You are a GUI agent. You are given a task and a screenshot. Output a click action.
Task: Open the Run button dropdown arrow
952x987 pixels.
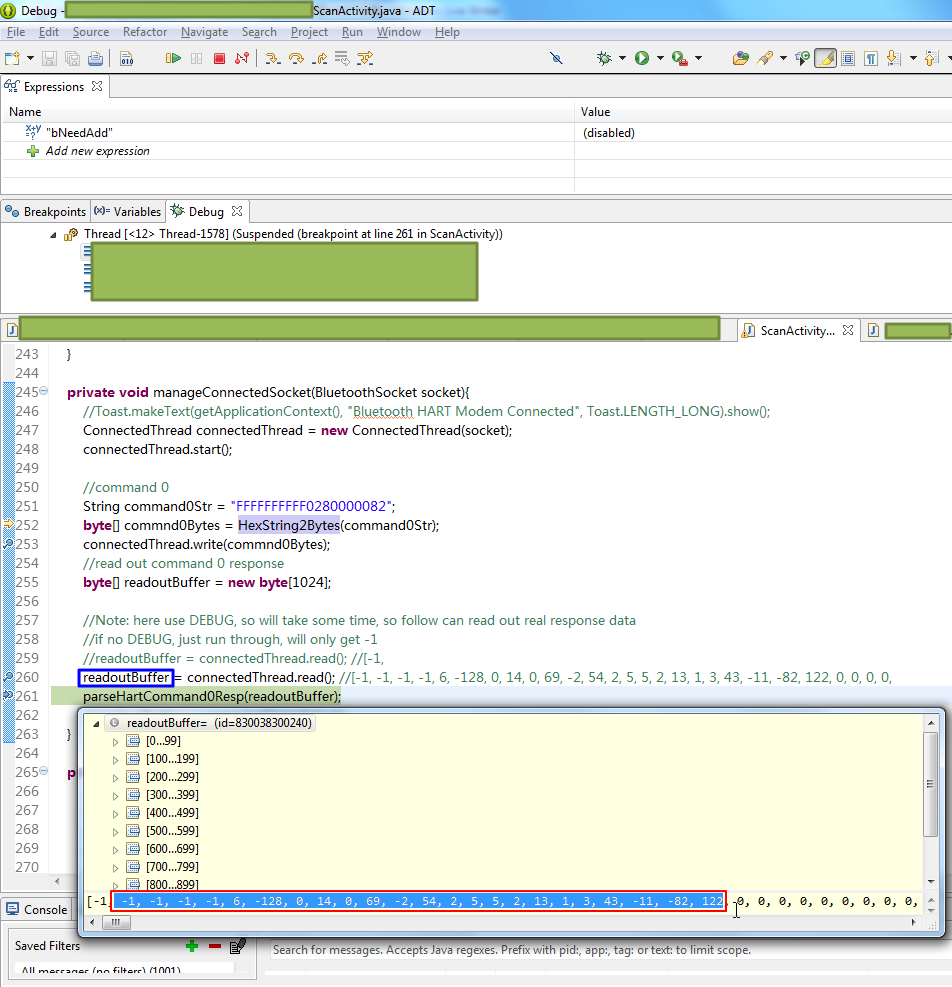click(x=659, y=59)
